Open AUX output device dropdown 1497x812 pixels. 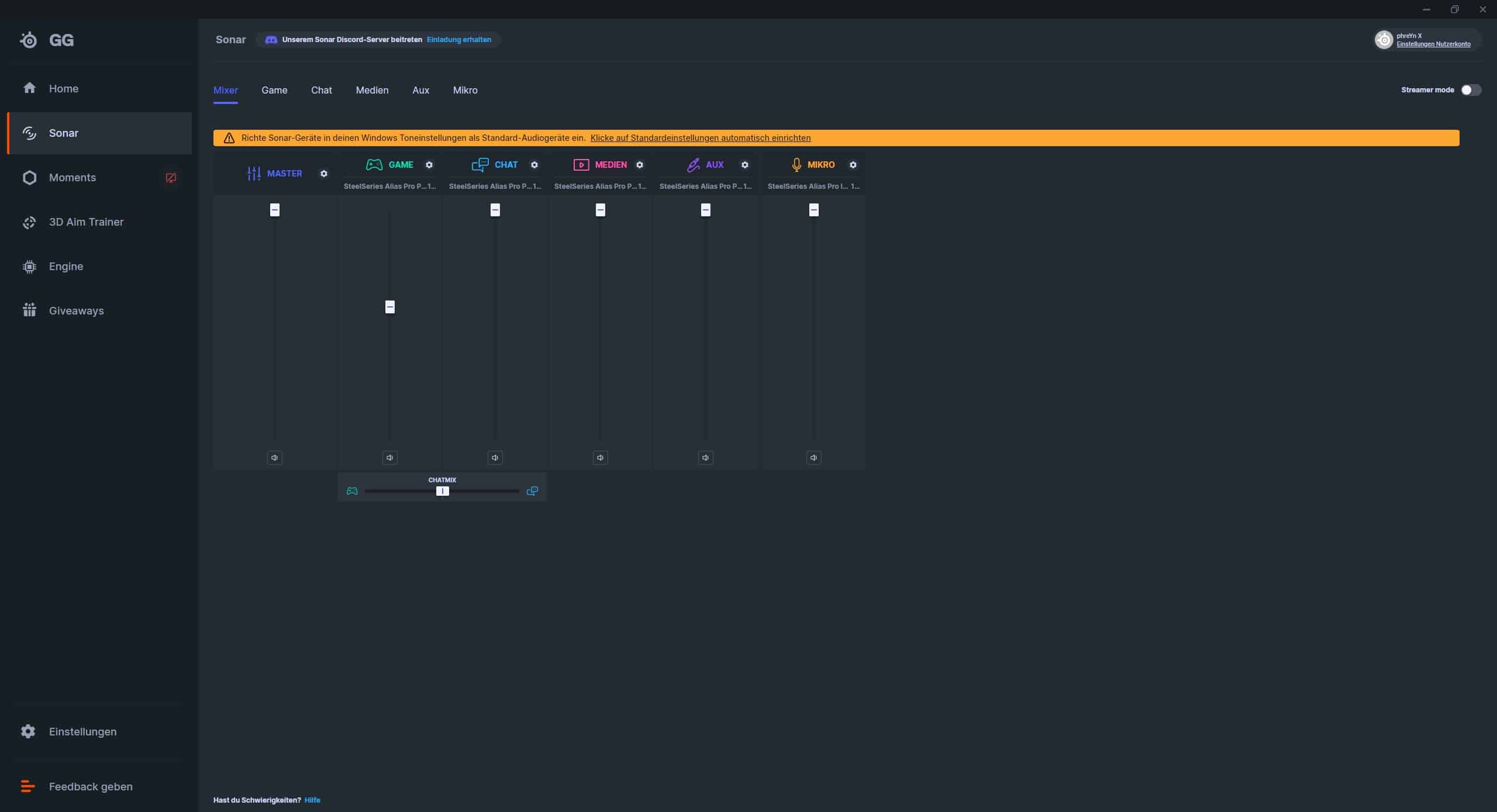click(x=705, y=186)
